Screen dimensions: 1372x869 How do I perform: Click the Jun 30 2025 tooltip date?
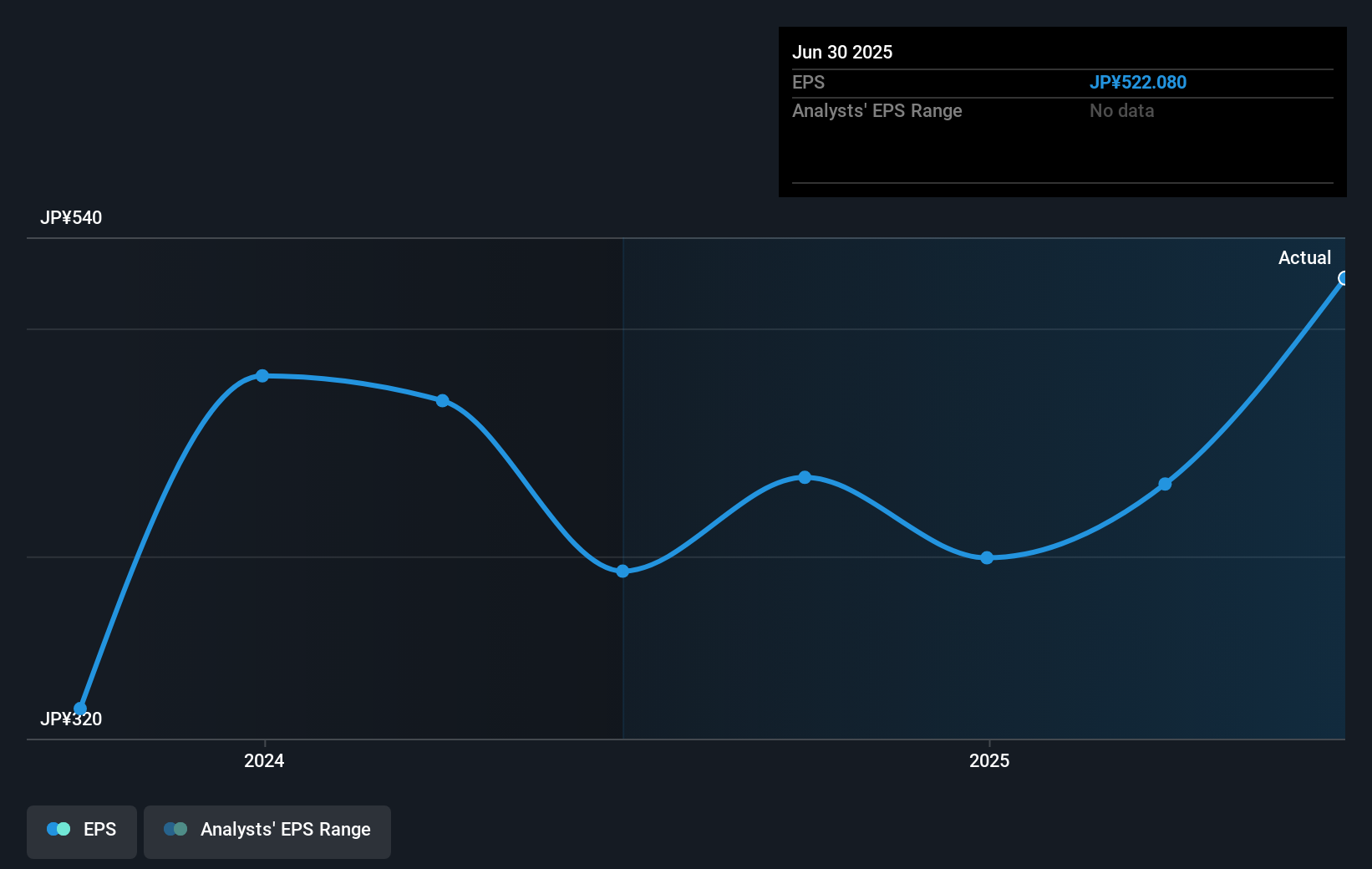tap(842, 53)
